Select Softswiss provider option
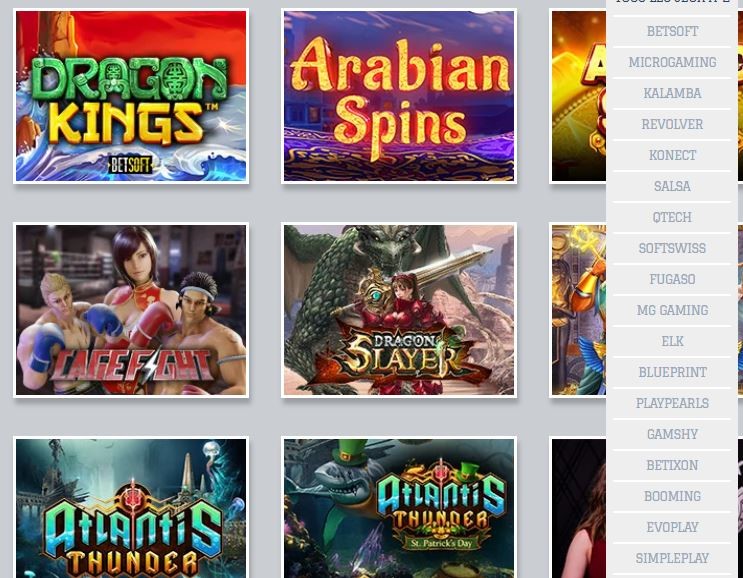This screenshot has width=743, height=578. coord(672,248)
